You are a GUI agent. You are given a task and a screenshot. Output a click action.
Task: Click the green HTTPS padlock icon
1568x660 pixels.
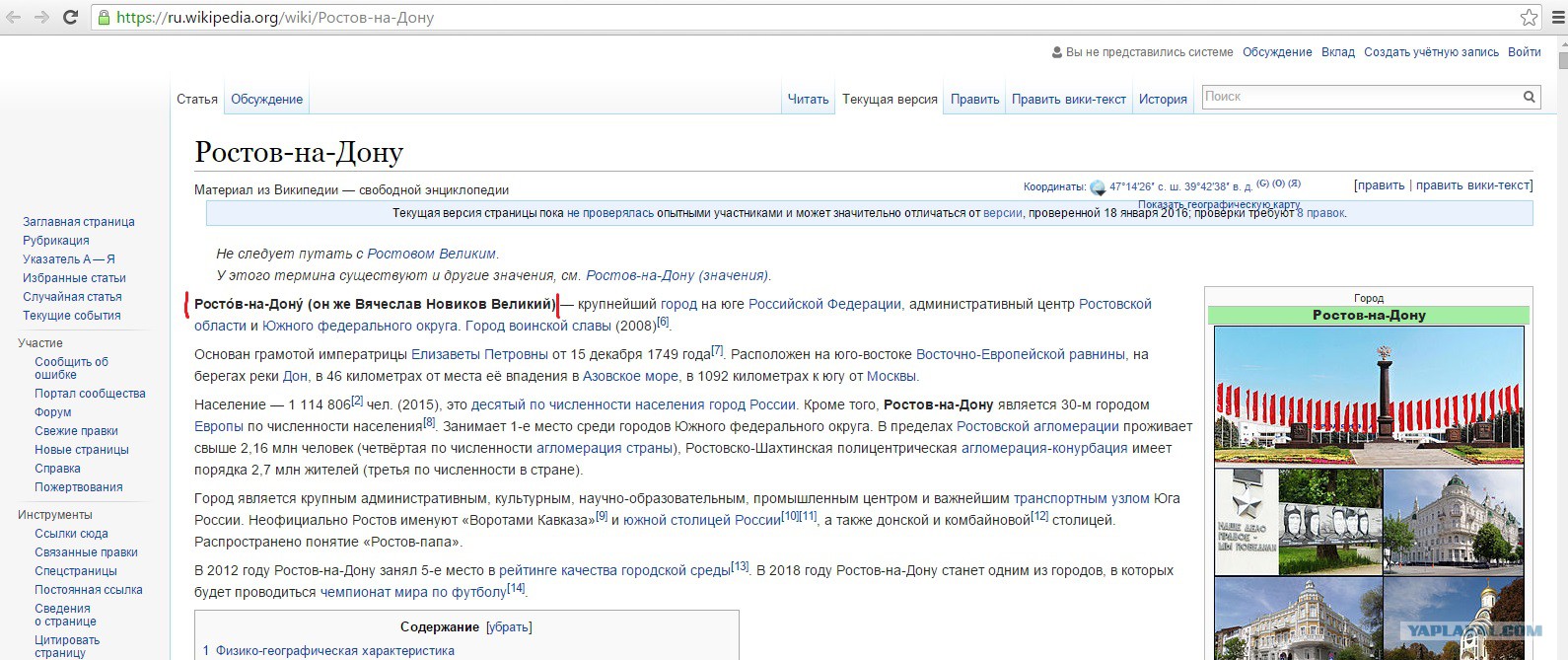pyautogui.click(x=105, y=17)
